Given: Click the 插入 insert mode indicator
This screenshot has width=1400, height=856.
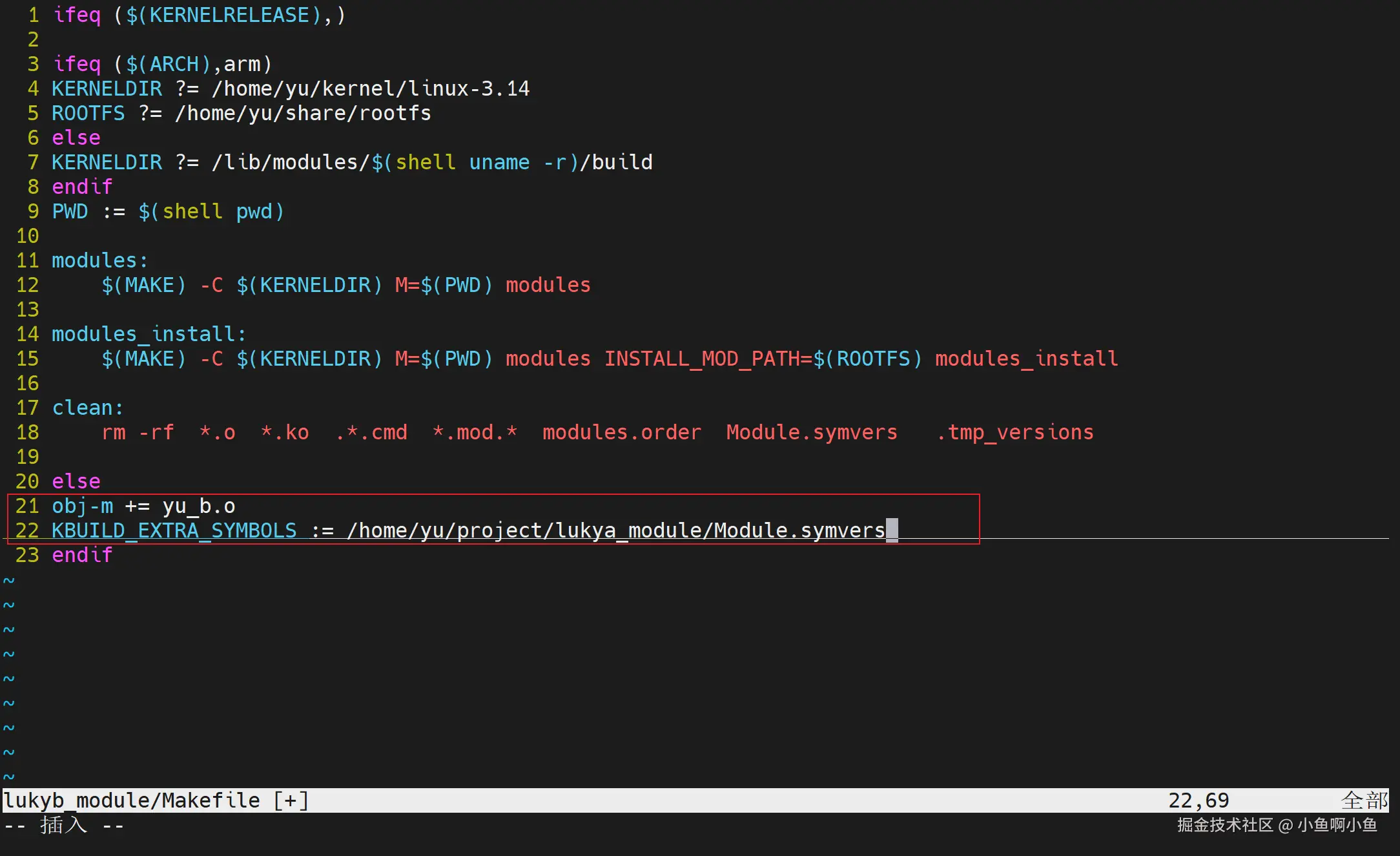Looking at the screenshot, I should (x=63, y=825).
